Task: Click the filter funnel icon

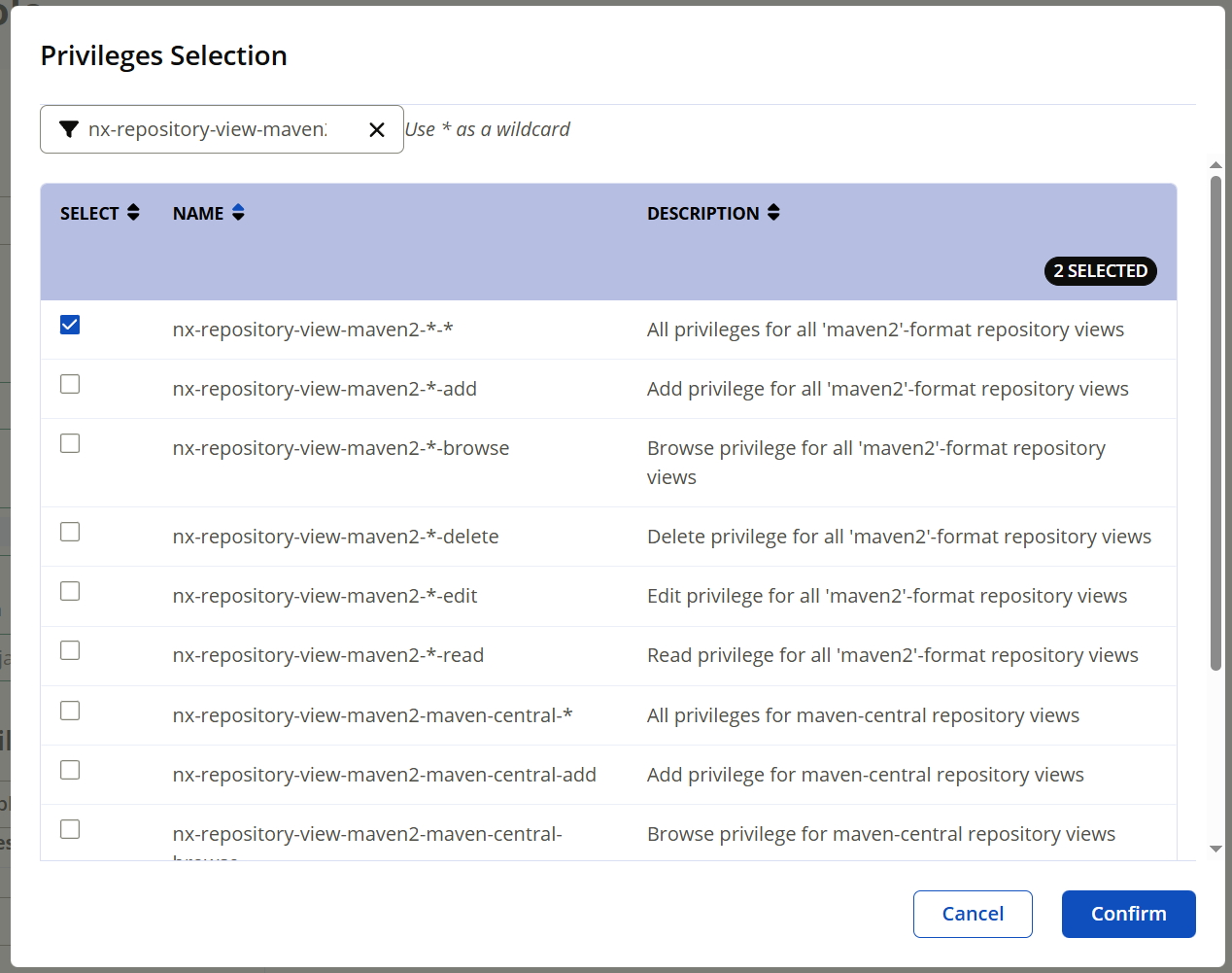Action: pos(69,129)
